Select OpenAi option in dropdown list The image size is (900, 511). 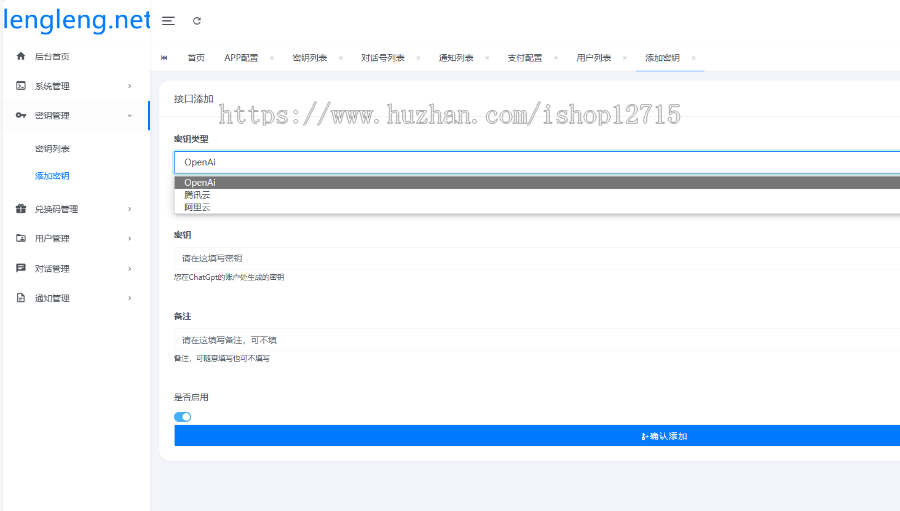pyautogui.click(x=537, y=183)
